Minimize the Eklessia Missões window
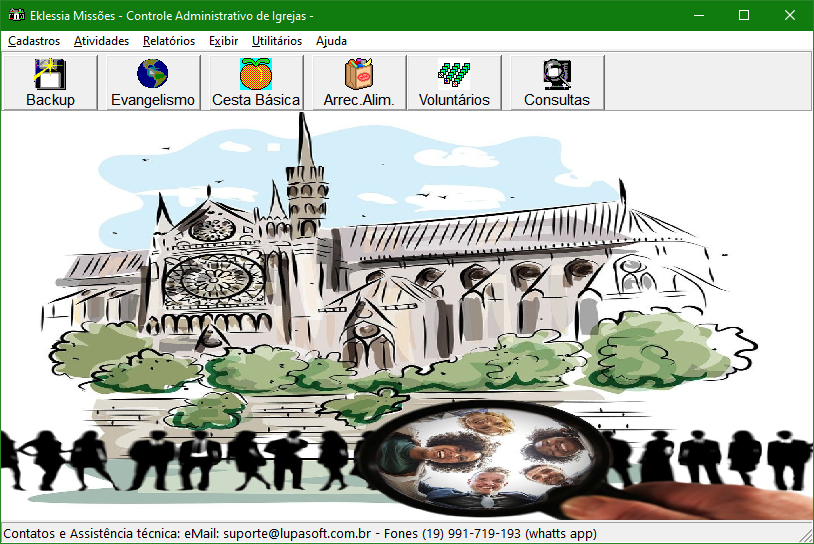The image size is (814, 544). 699,15
